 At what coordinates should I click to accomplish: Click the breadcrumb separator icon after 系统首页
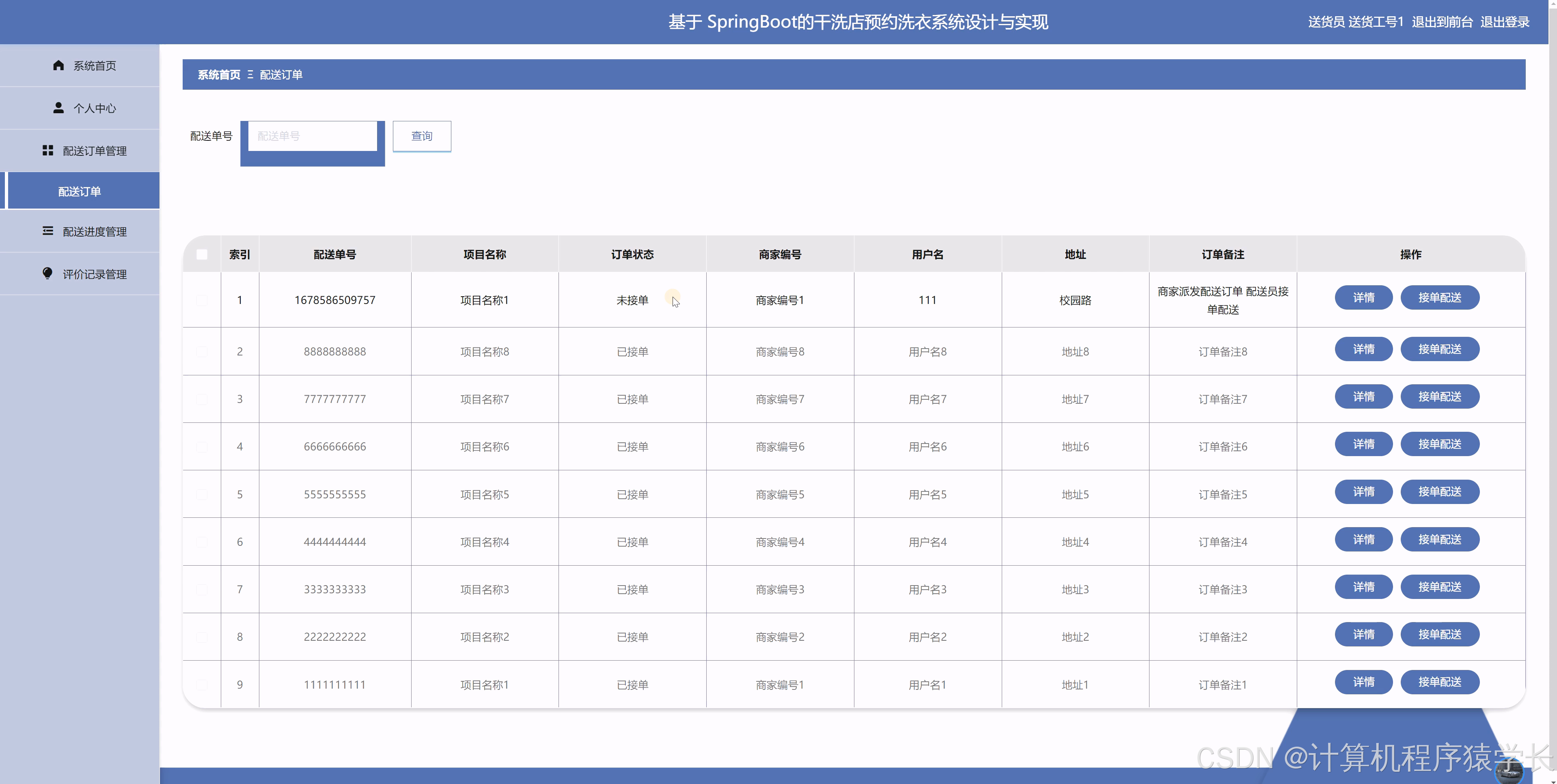(251, 74)
